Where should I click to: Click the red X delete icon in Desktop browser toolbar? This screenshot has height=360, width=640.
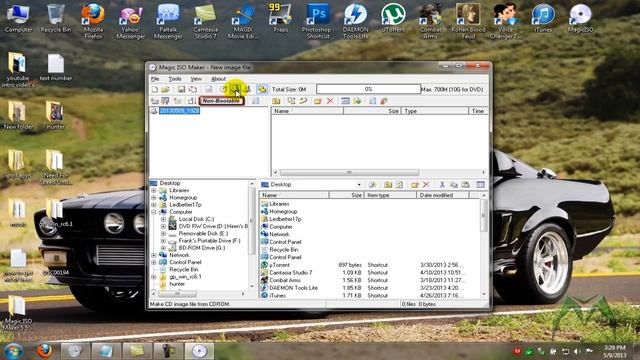coord(426,185)
